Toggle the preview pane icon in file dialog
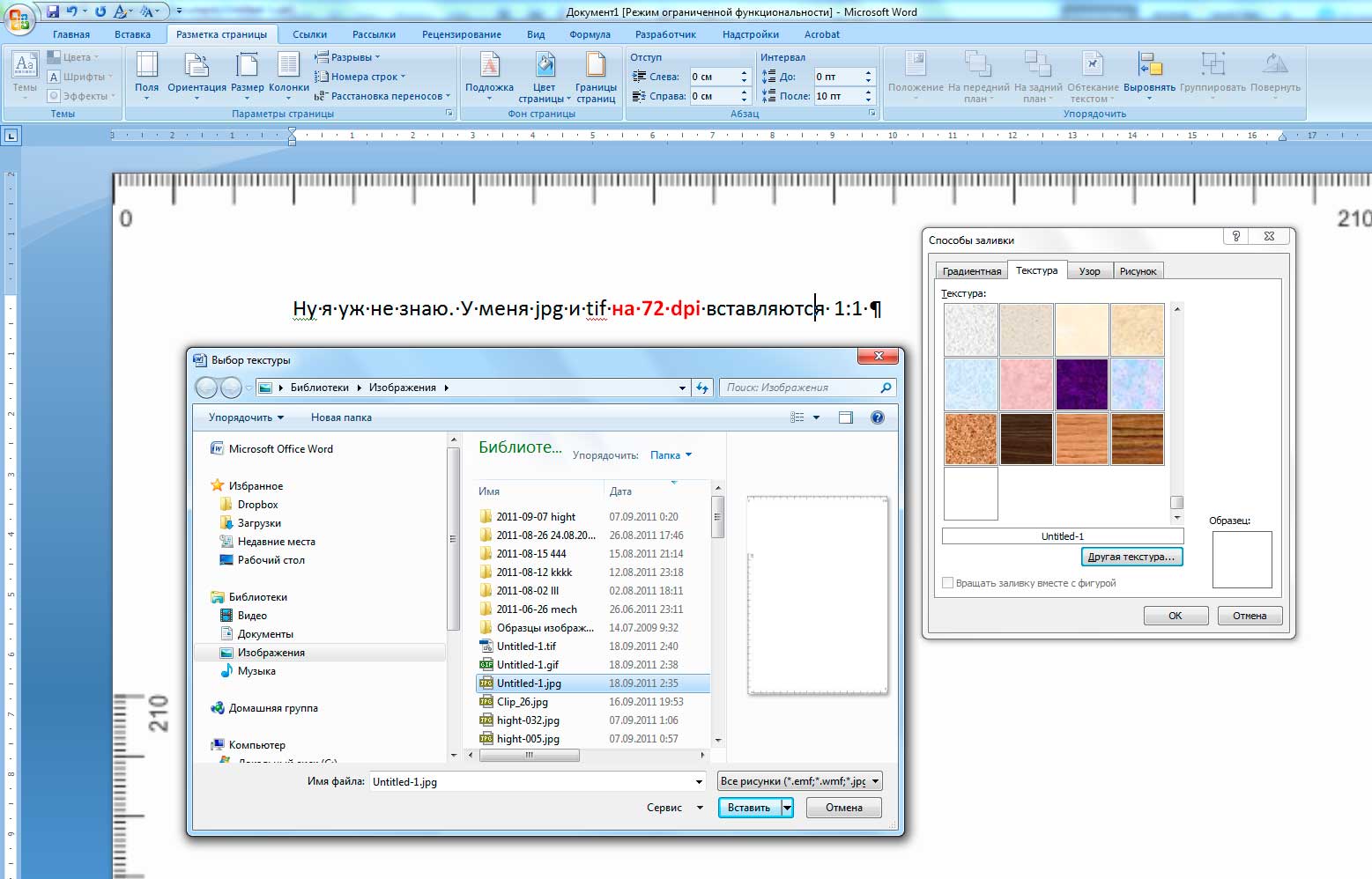This screenshot has height=879, width=1372. 846,417
